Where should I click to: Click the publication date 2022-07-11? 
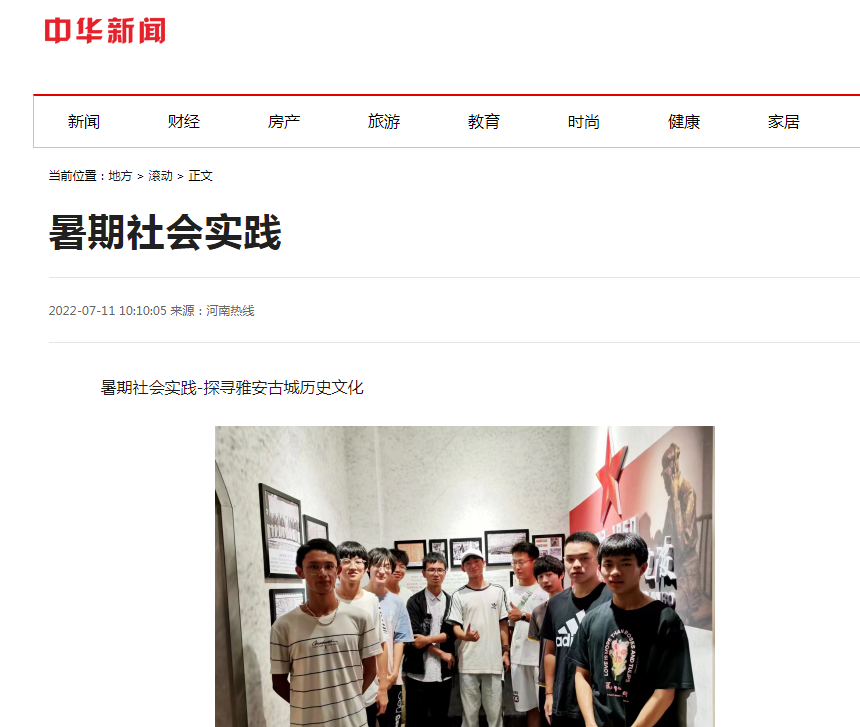coord(82,311)
